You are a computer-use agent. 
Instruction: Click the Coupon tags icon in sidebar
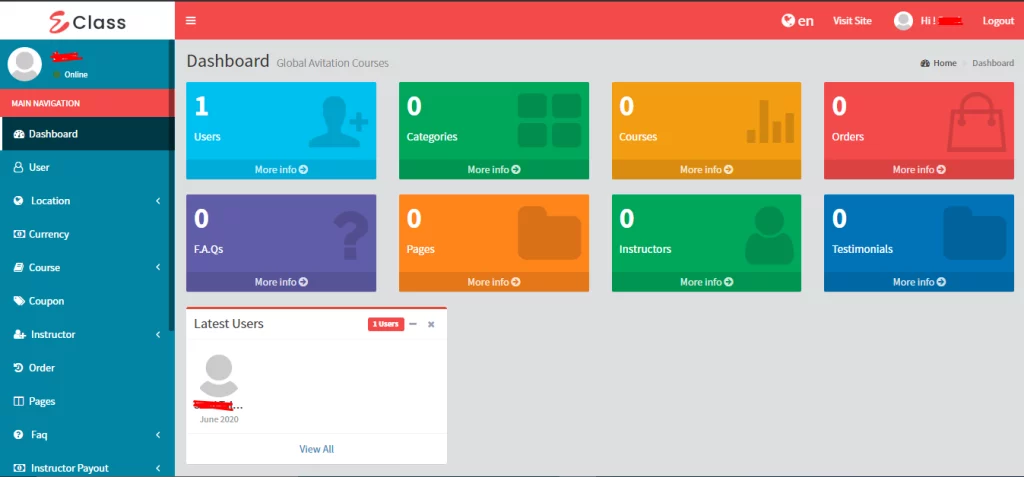[x=19, y=301]
